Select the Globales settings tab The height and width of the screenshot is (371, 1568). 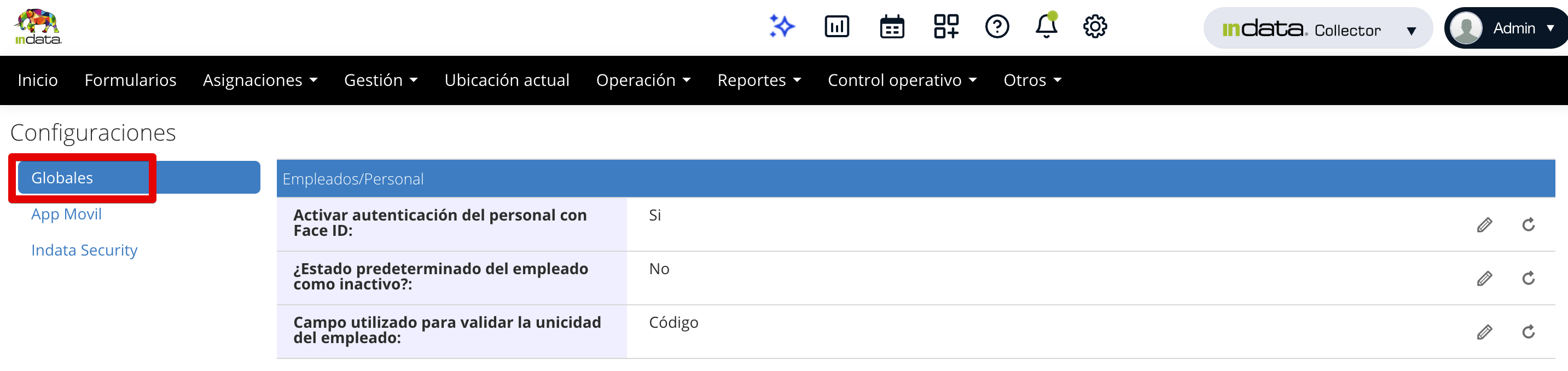[62, 178]
